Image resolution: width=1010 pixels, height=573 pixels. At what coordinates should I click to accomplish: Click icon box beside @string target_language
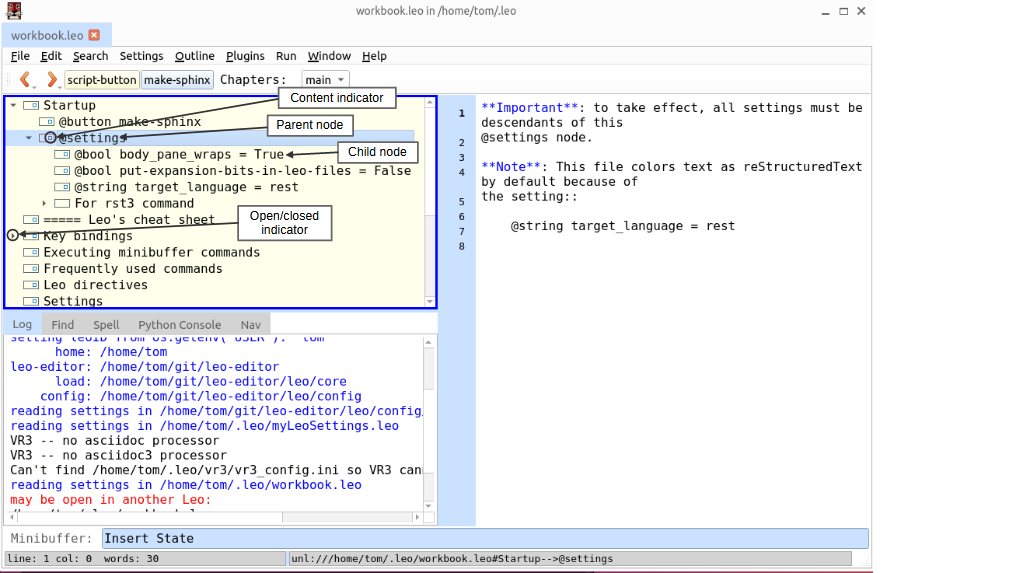click(62, 187)
